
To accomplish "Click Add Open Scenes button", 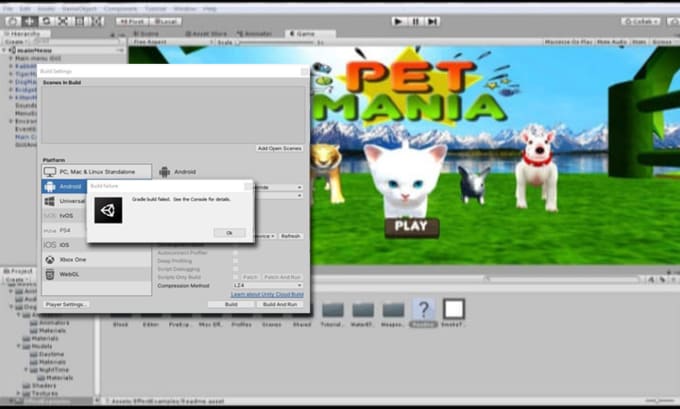I will [279, 148].
